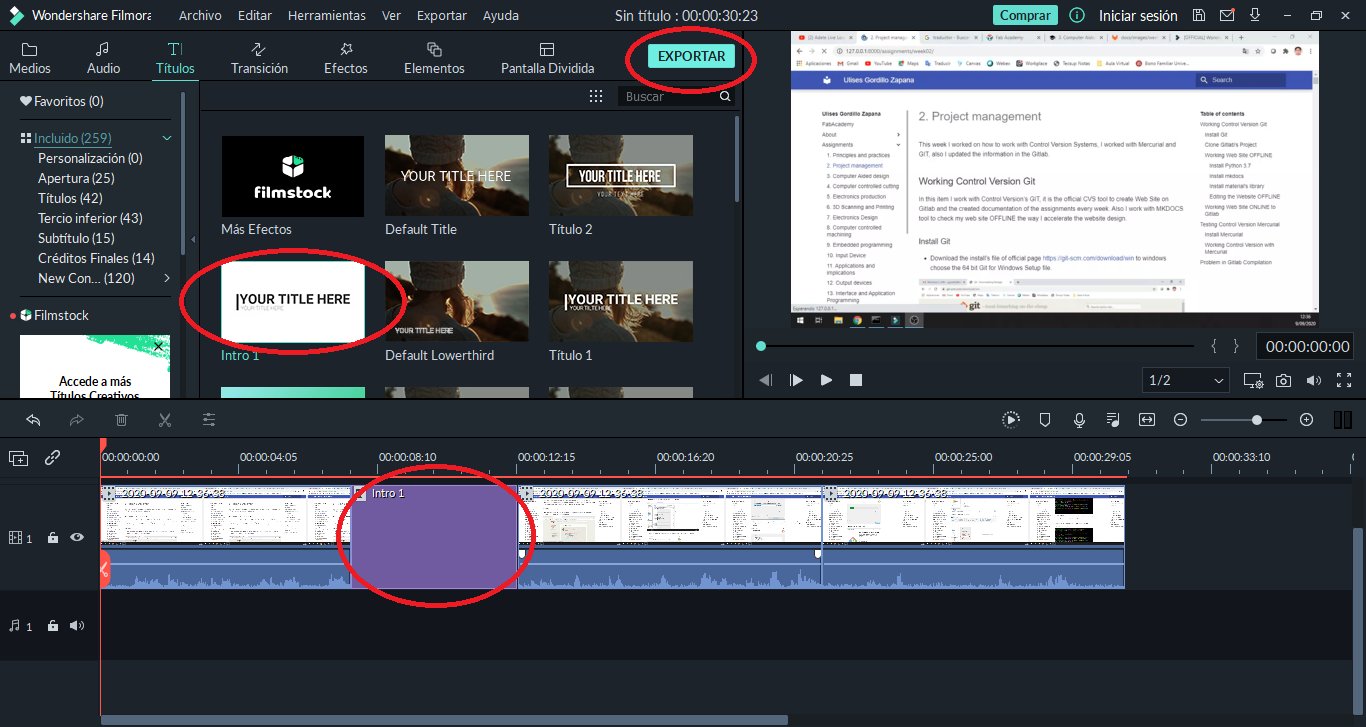The height and width of the screenshot is (727, 1366).
Task: Click the preview playback scrubber bar
Action: (977, 346)
